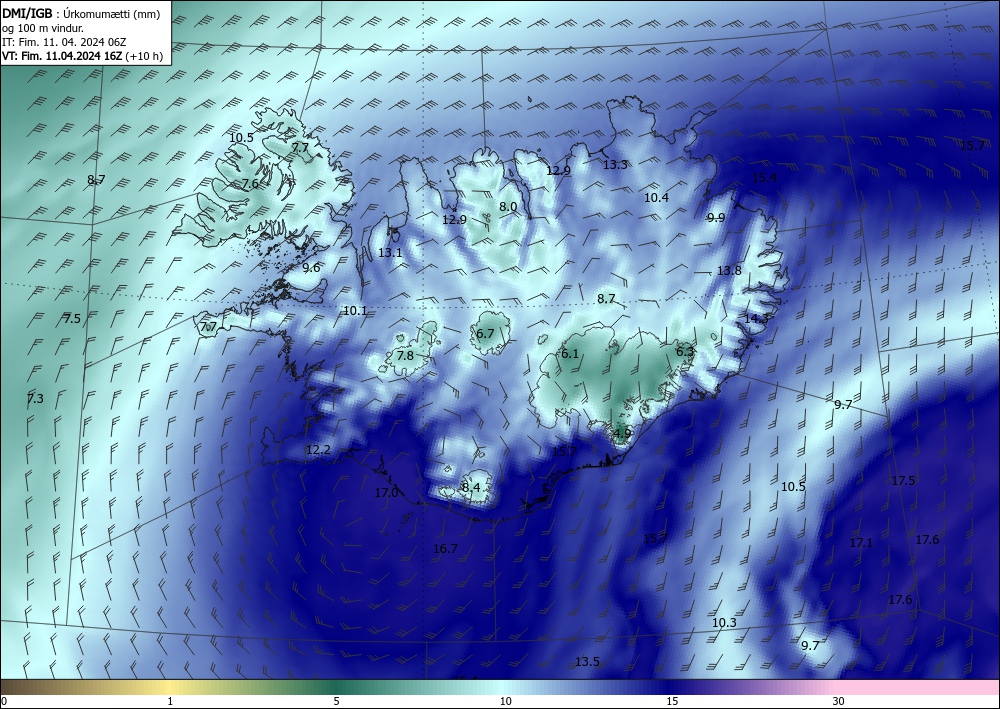
Task: Select the map value 13.1
Action: 390,252
